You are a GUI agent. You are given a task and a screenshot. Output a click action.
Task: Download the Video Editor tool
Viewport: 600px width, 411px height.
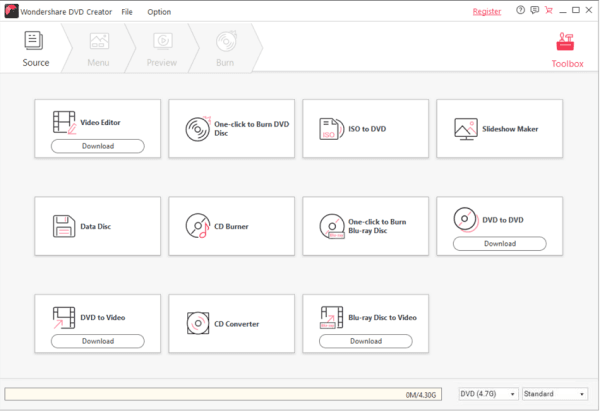(98, 146)
